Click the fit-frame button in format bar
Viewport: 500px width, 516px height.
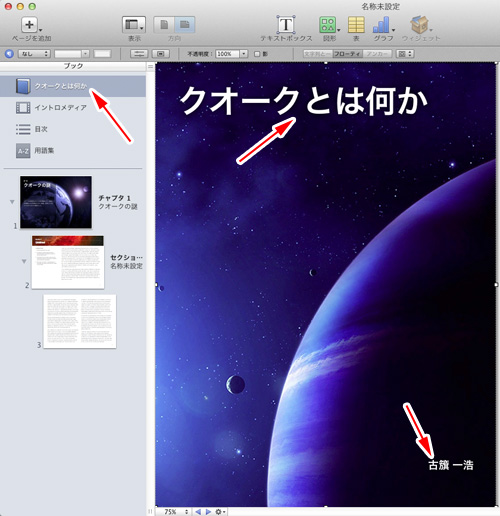coord(161,53)
